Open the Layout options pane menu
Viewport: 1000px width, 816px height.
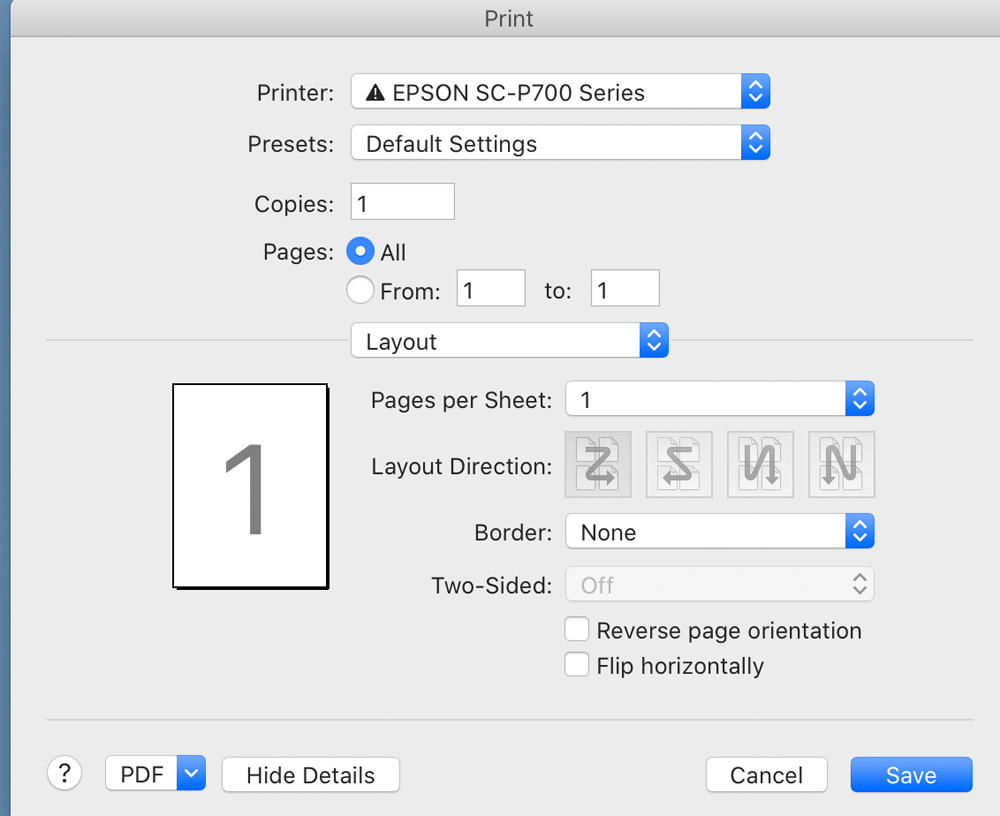tap(509, 341)
